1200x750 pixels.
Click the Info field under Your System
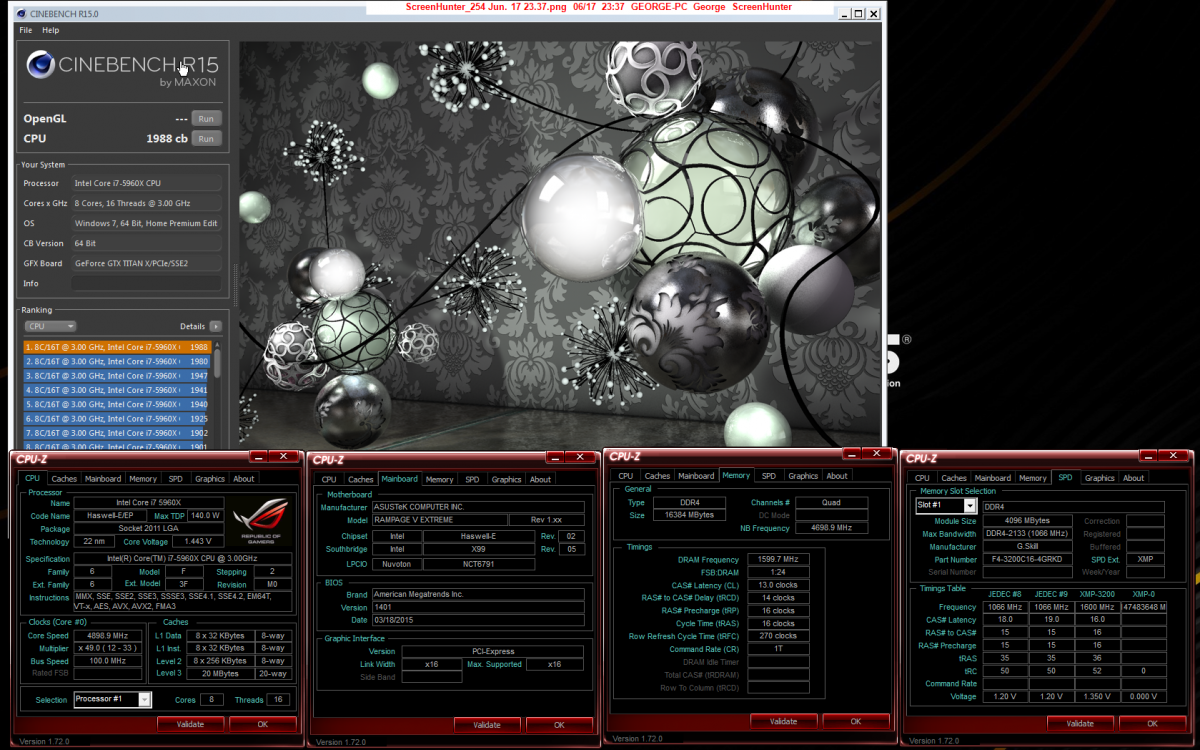[x=147, y=284]
